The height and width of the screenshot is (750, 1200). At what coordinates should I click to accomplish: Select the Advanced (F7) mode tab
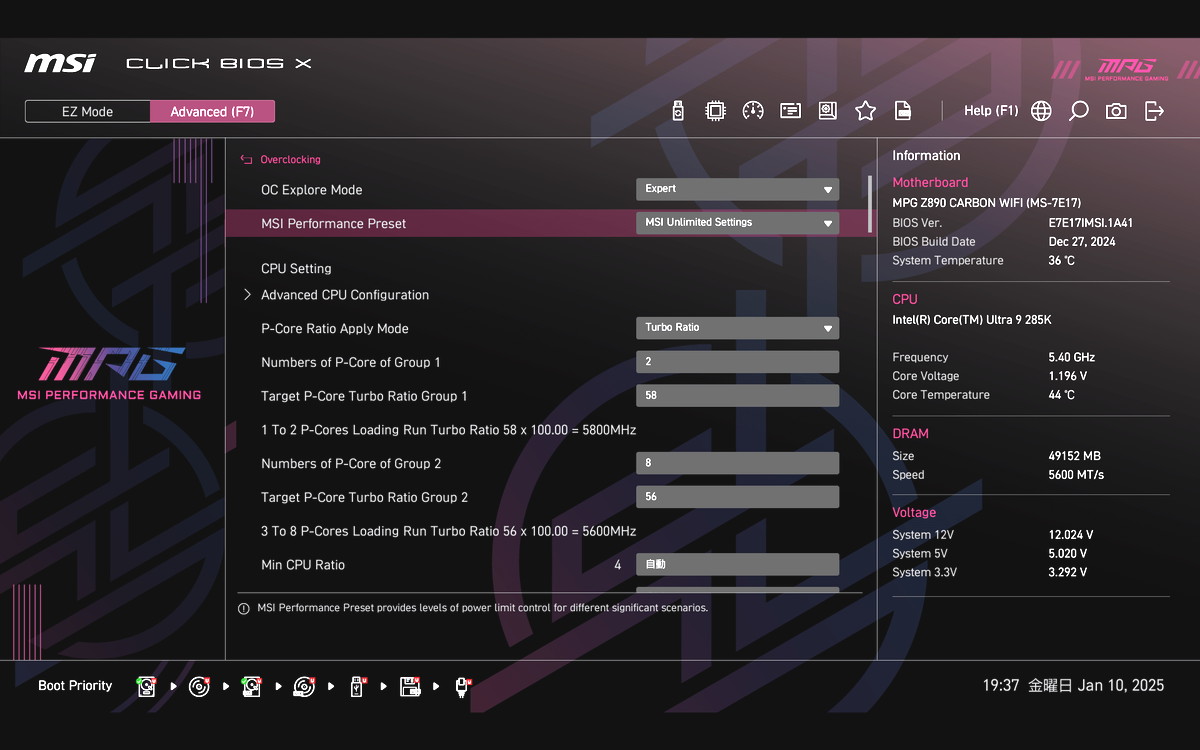tap(212, 112)
